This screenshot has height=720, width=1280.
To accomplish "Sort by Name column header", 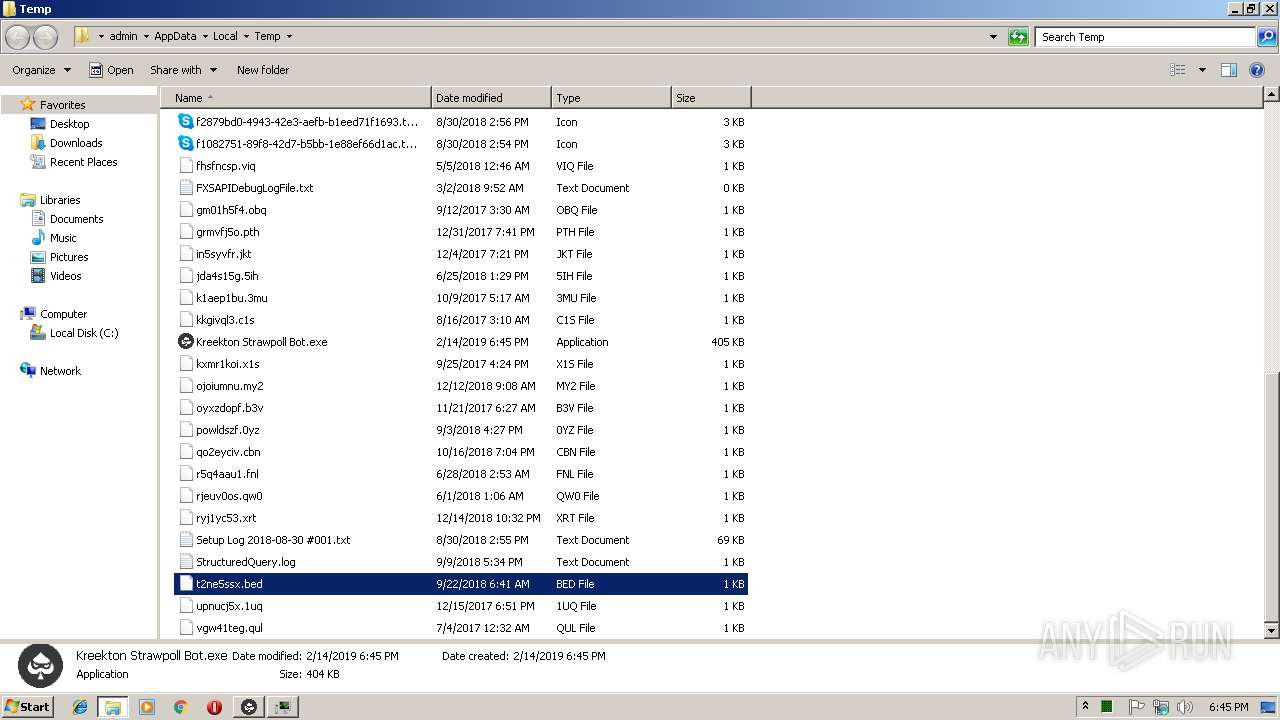I will tap(296, 98).
